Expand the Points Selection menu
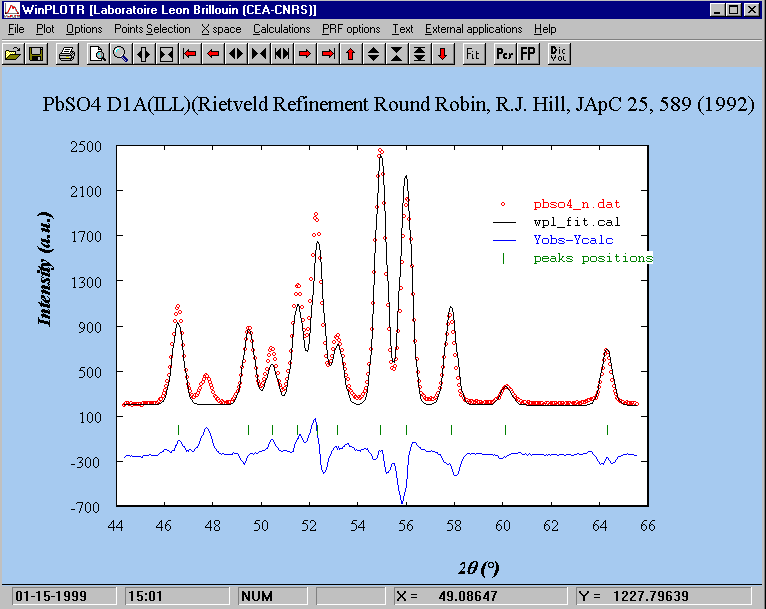This screenshot has width=766, height=609. click(152, 29)
